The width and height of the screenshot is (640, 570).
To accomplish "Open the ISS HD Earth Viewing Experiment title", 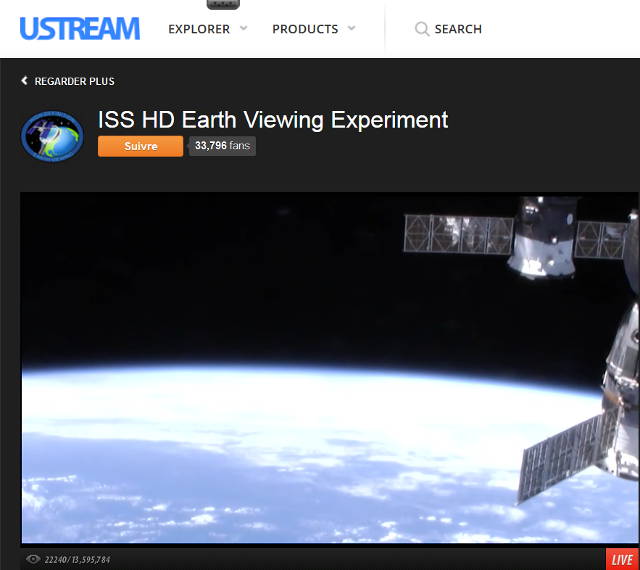I will [x=273, y=120].
